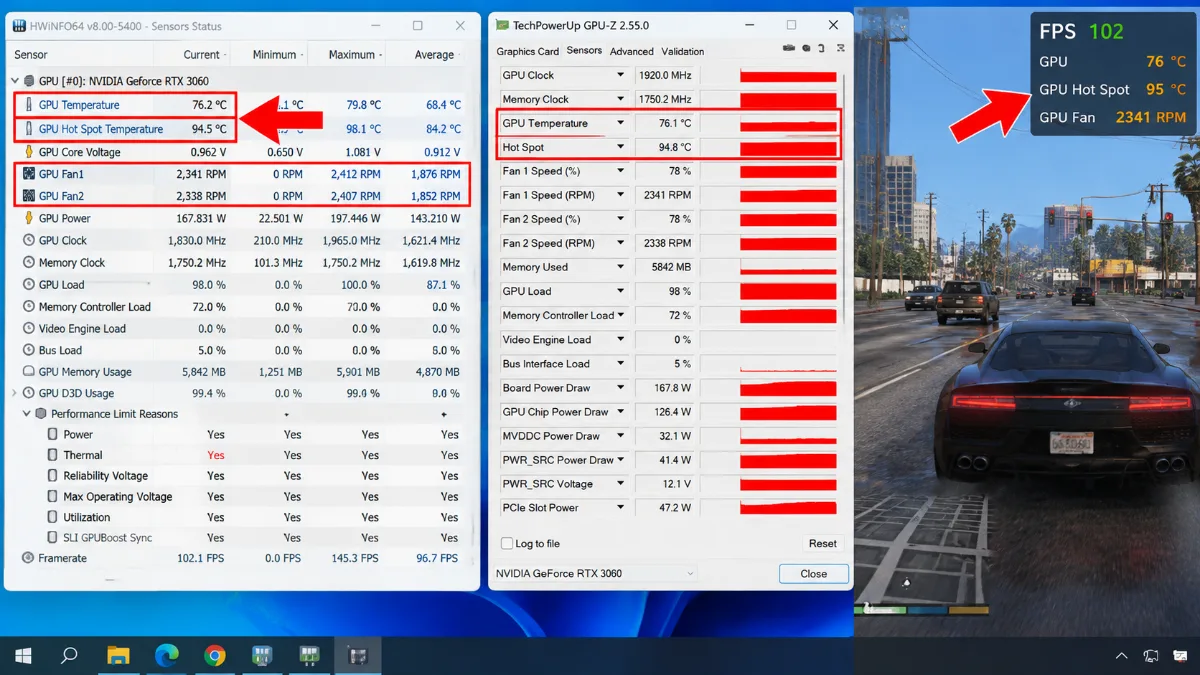Screen dimensions: 1200x675
Task: Open the Windows Start menu
Action: tap(23, 656)
